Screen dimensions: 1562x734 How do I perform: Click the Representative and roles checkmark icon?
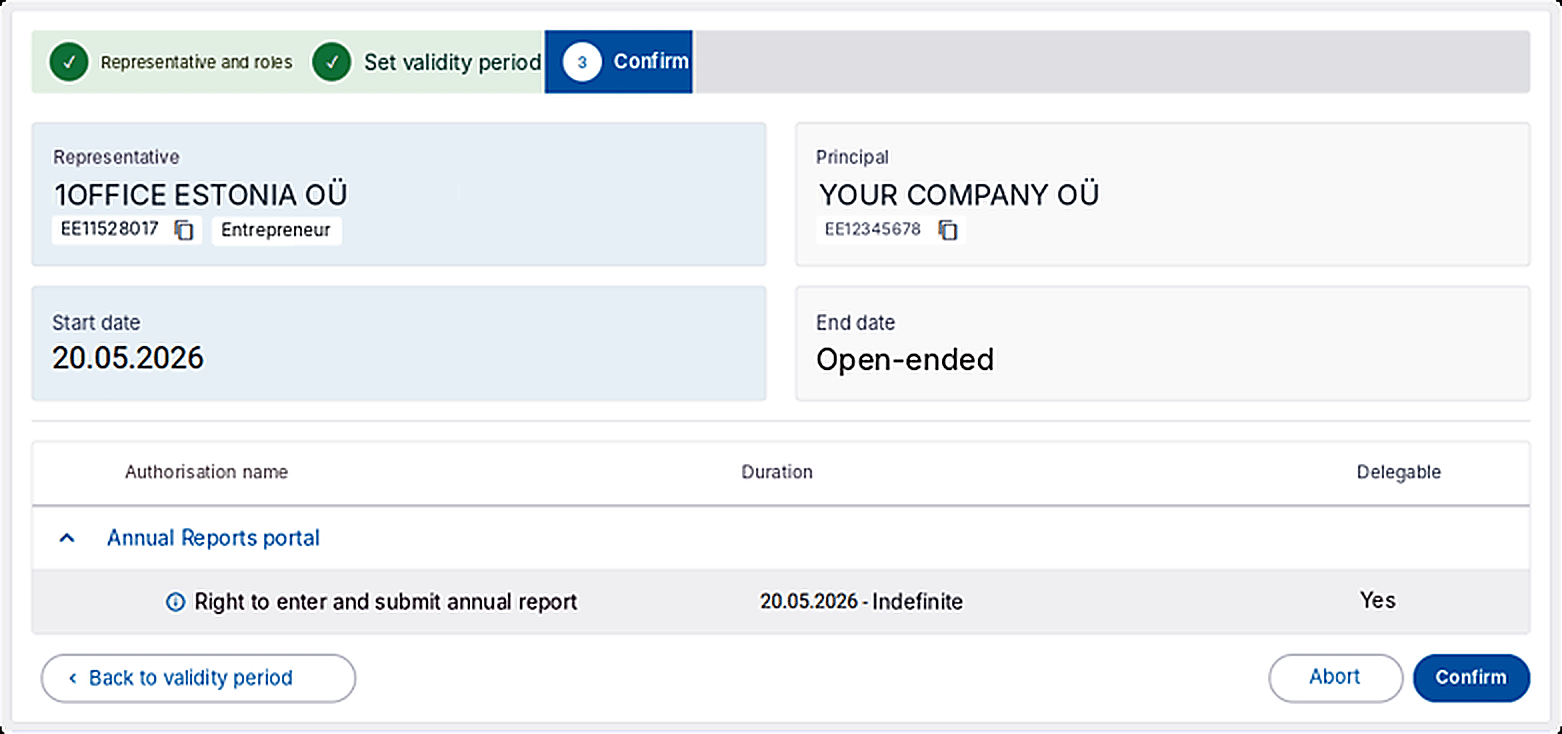[x=68, y=62]
